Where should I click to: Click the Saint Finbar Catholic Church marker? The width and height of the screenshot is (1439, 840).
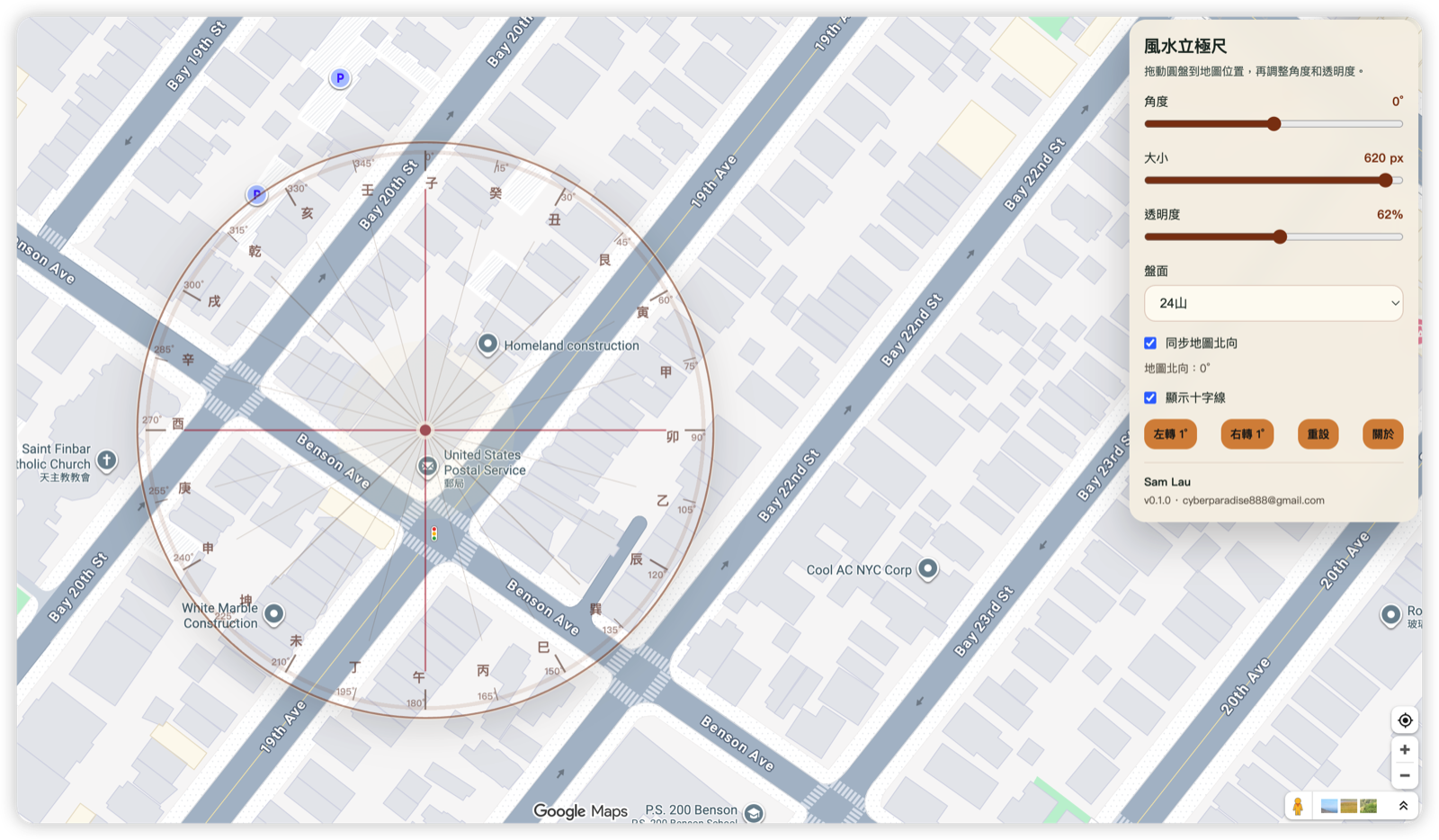pyautogui.click(x=105, y=460)
